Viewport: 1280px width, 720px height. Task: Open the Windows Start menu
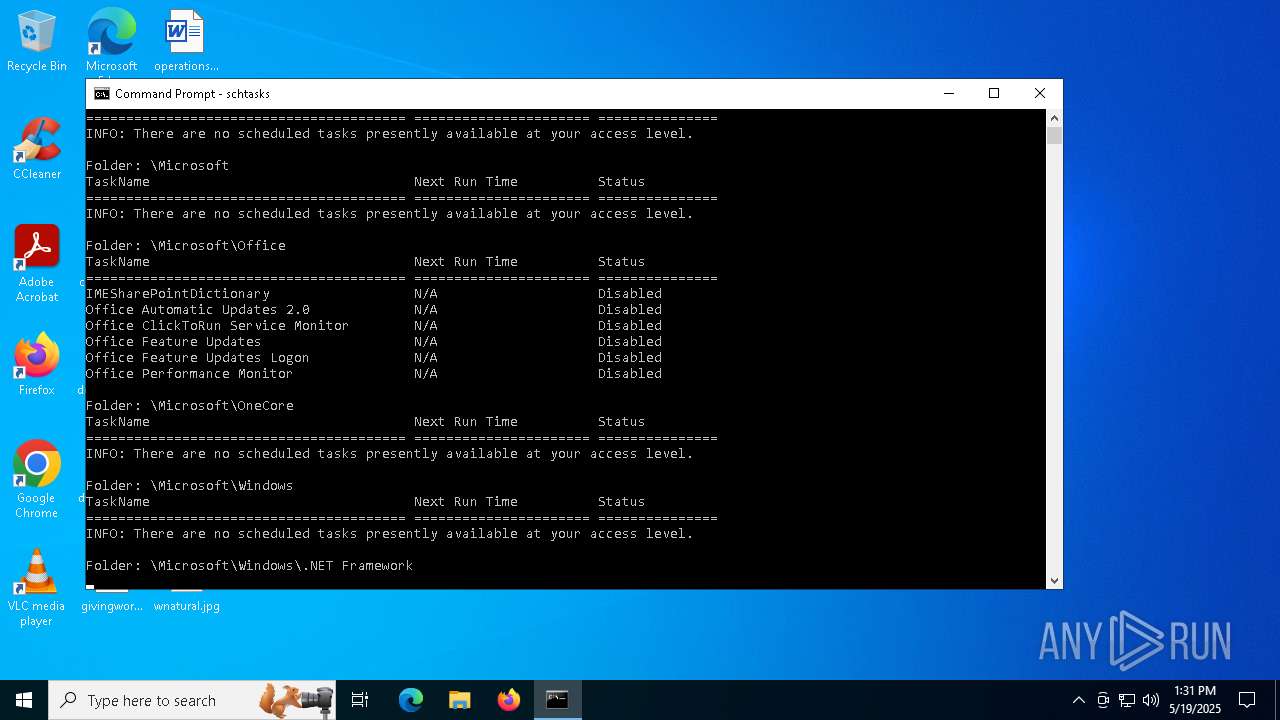tap(24, 700)
